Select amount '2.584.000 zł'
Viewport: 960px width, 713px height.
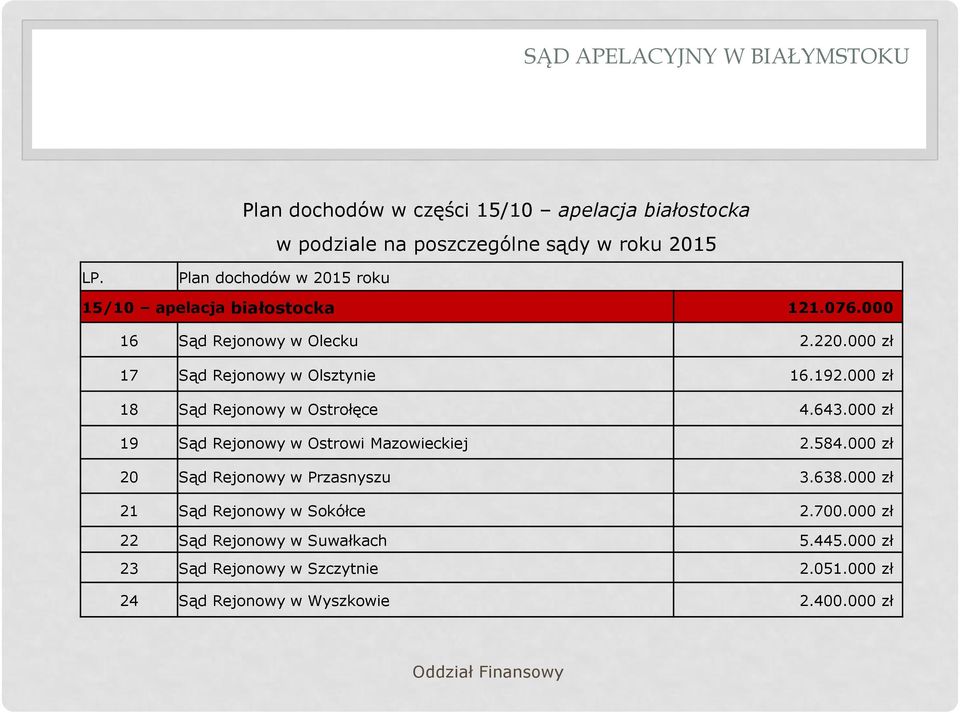846,443
